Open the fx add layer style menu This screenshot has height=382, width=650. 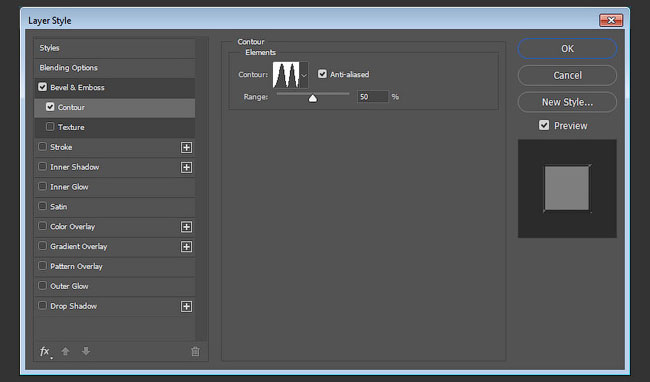45,352
